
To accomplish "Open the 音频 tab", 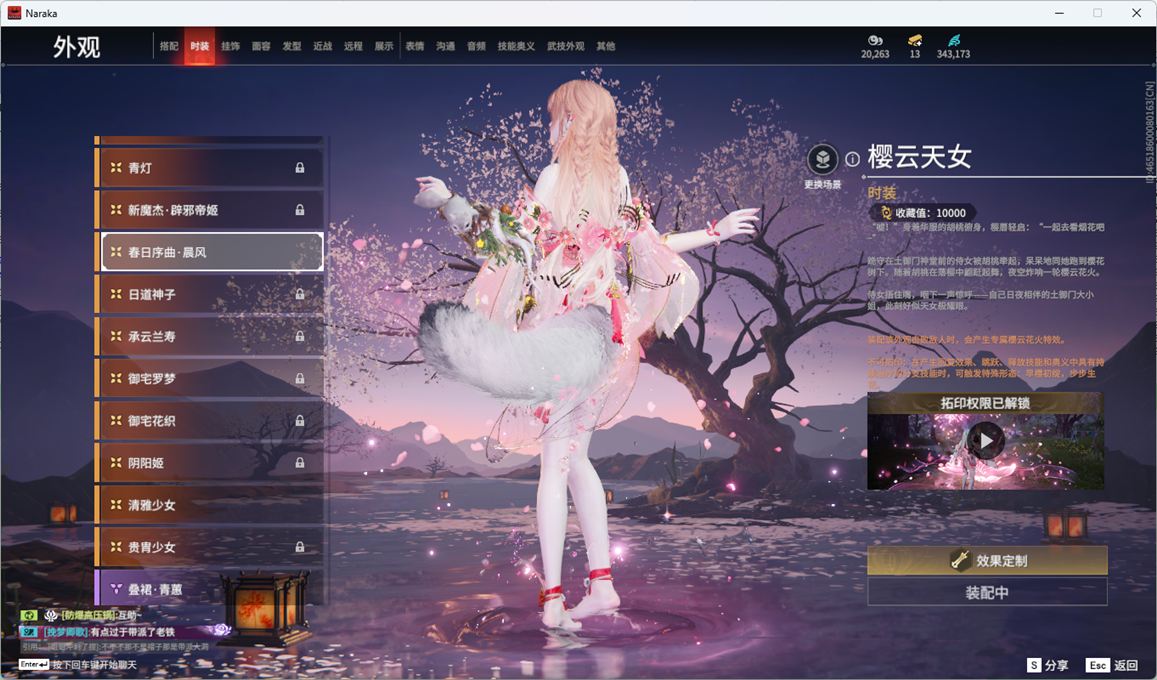I will [x=476, y=46].
